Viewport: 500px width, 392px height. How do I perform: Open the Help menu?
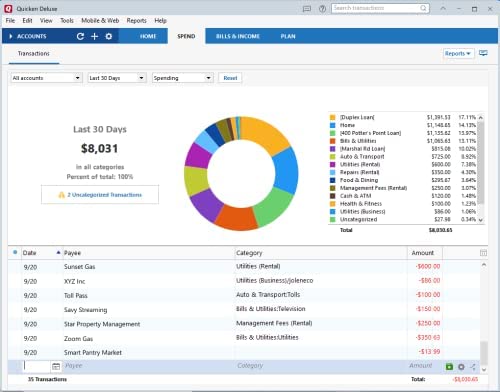(160, 21)
